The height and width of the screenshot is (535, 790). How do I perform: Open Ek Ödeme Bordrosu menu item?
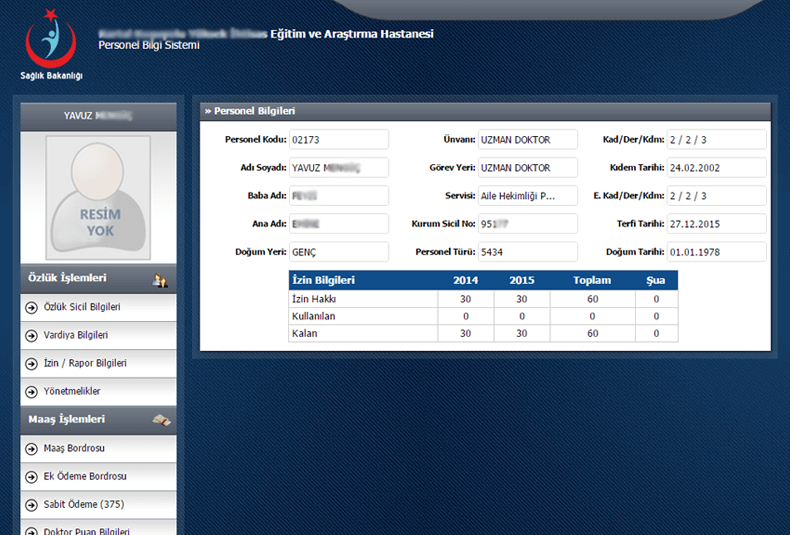(x=85, y=476)
